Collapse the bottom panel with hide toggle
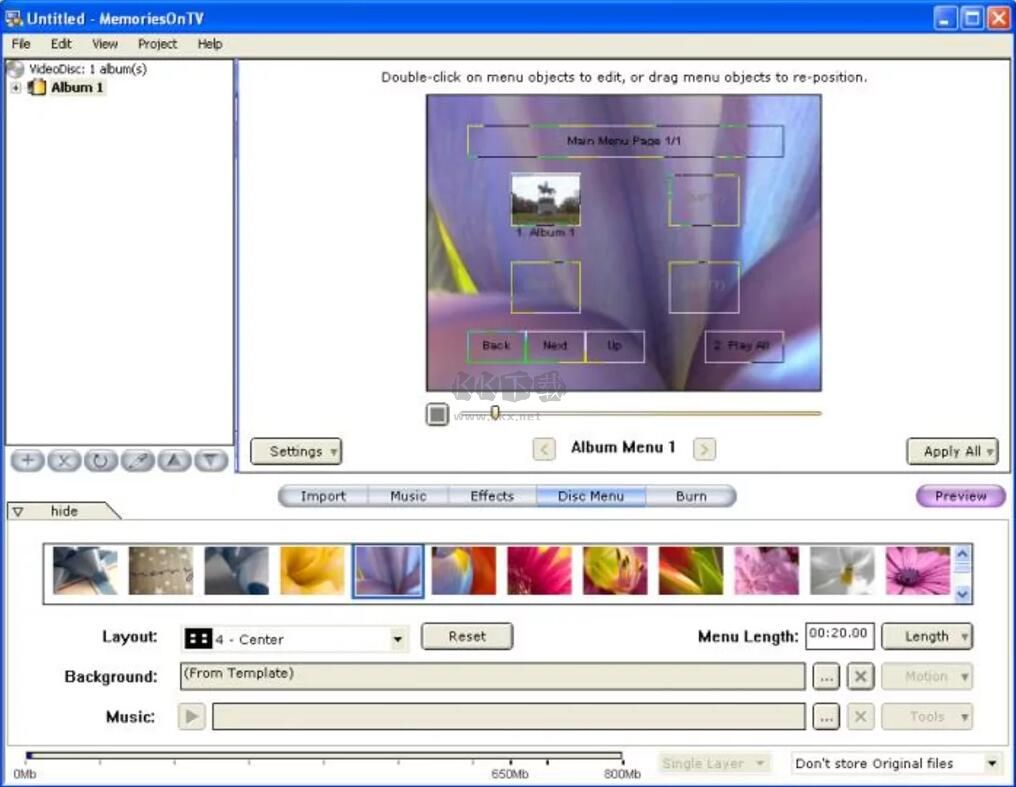The image size is (1016, 787). click(x=63, y=511)
